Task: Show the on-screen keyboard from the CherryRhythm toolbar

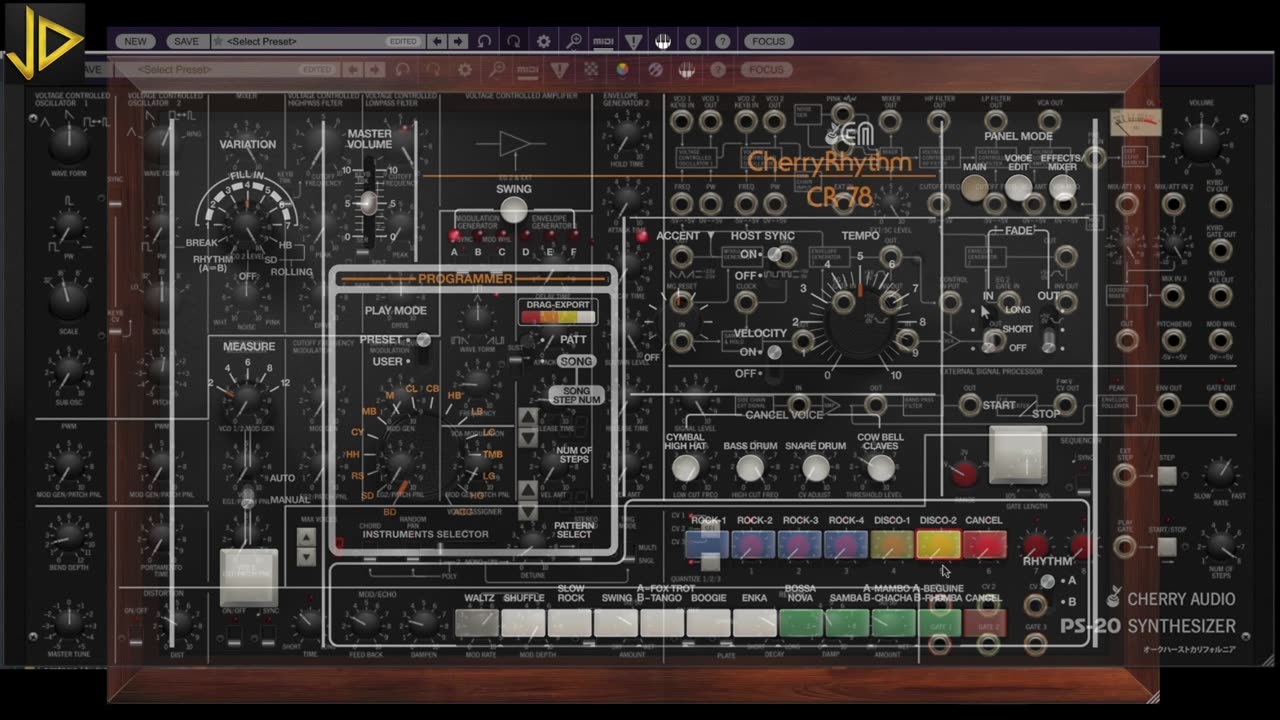Action: 662,41
